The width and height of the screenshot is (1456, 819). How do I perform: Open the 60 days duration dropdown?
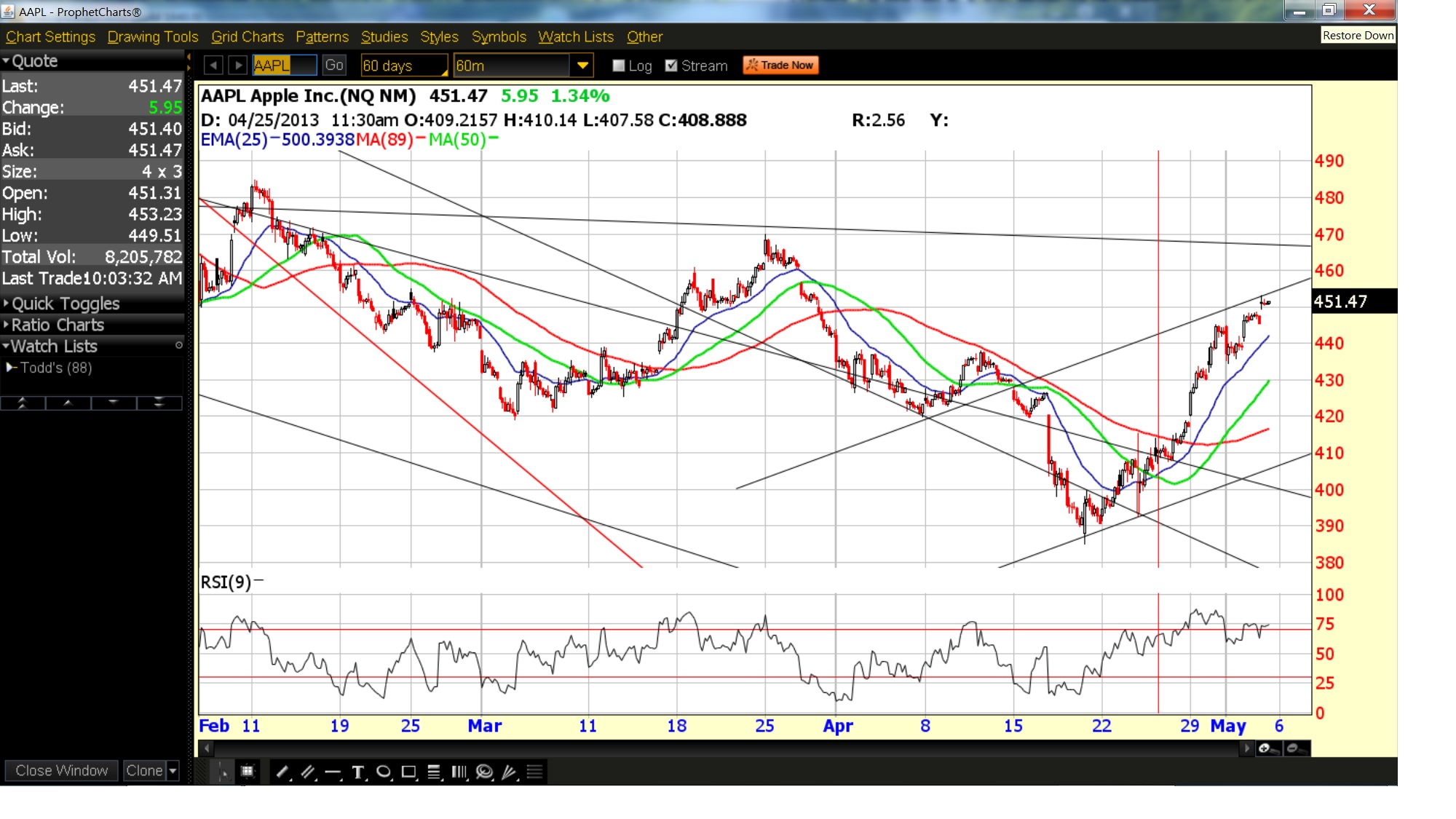pos(405,66)
